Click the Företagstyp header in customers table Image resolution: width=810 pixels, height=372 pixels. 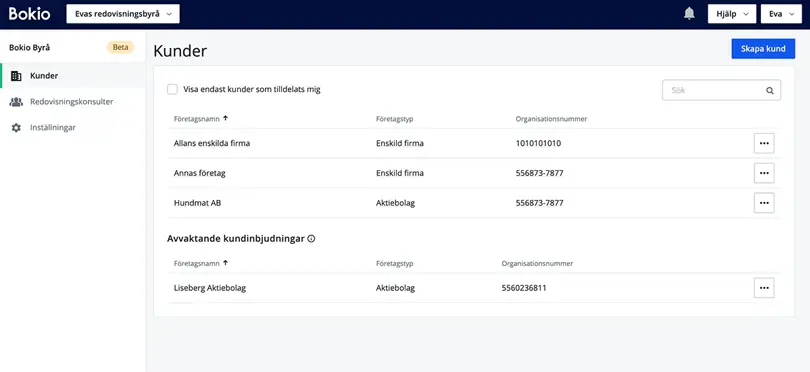point(395,119)
